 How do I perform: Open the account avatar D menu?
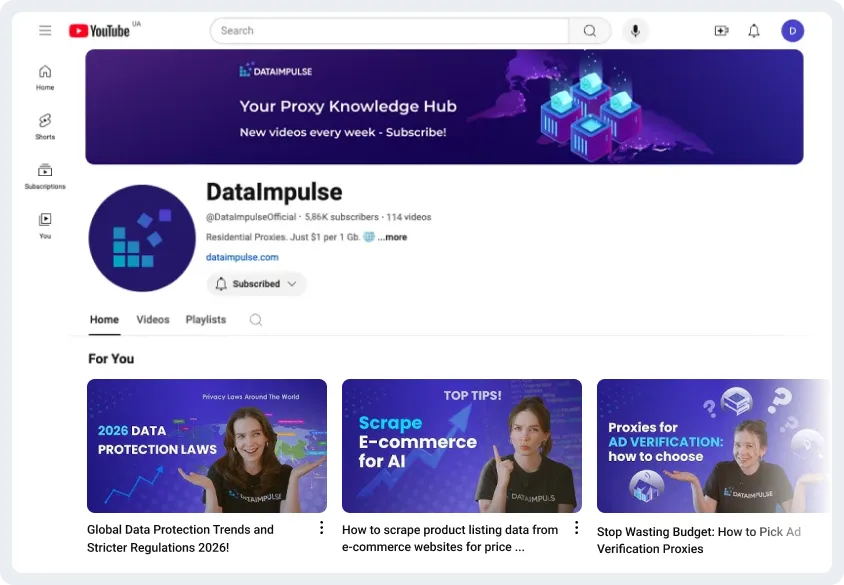point(792,31)
